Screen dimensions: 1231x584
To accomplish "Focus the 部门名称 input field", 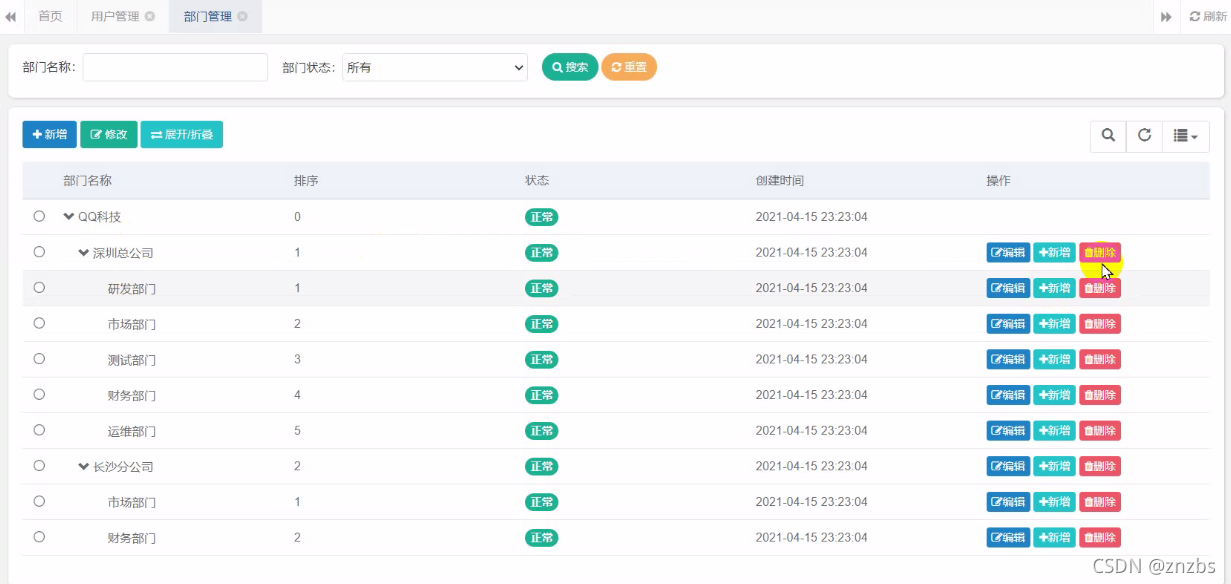I will pos(175,67).
